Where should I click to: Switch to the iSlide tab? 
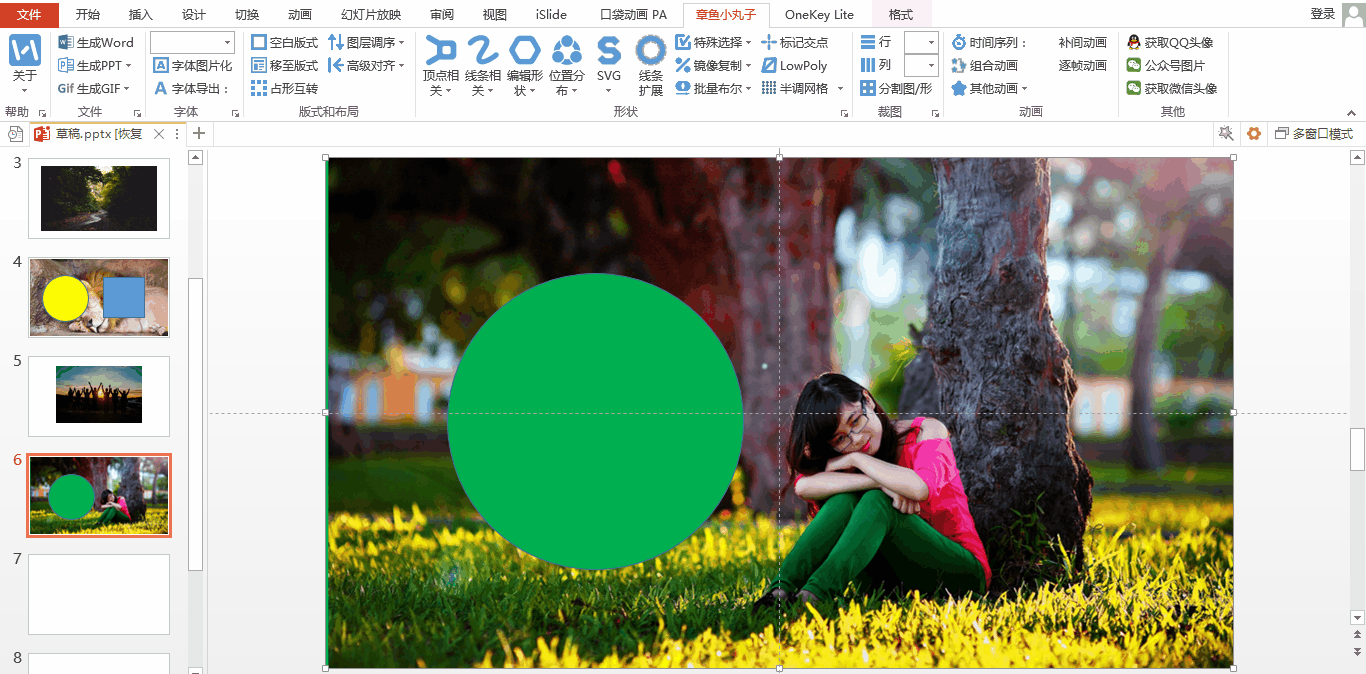click(x=551, y=14)
